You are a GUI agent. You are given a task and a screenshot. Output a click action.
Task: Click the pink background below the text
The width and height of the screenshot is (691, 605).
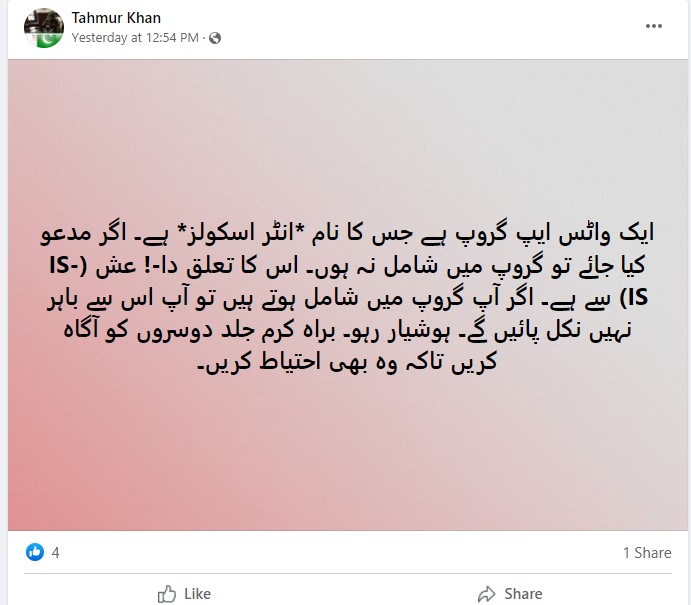coord(347,454)
